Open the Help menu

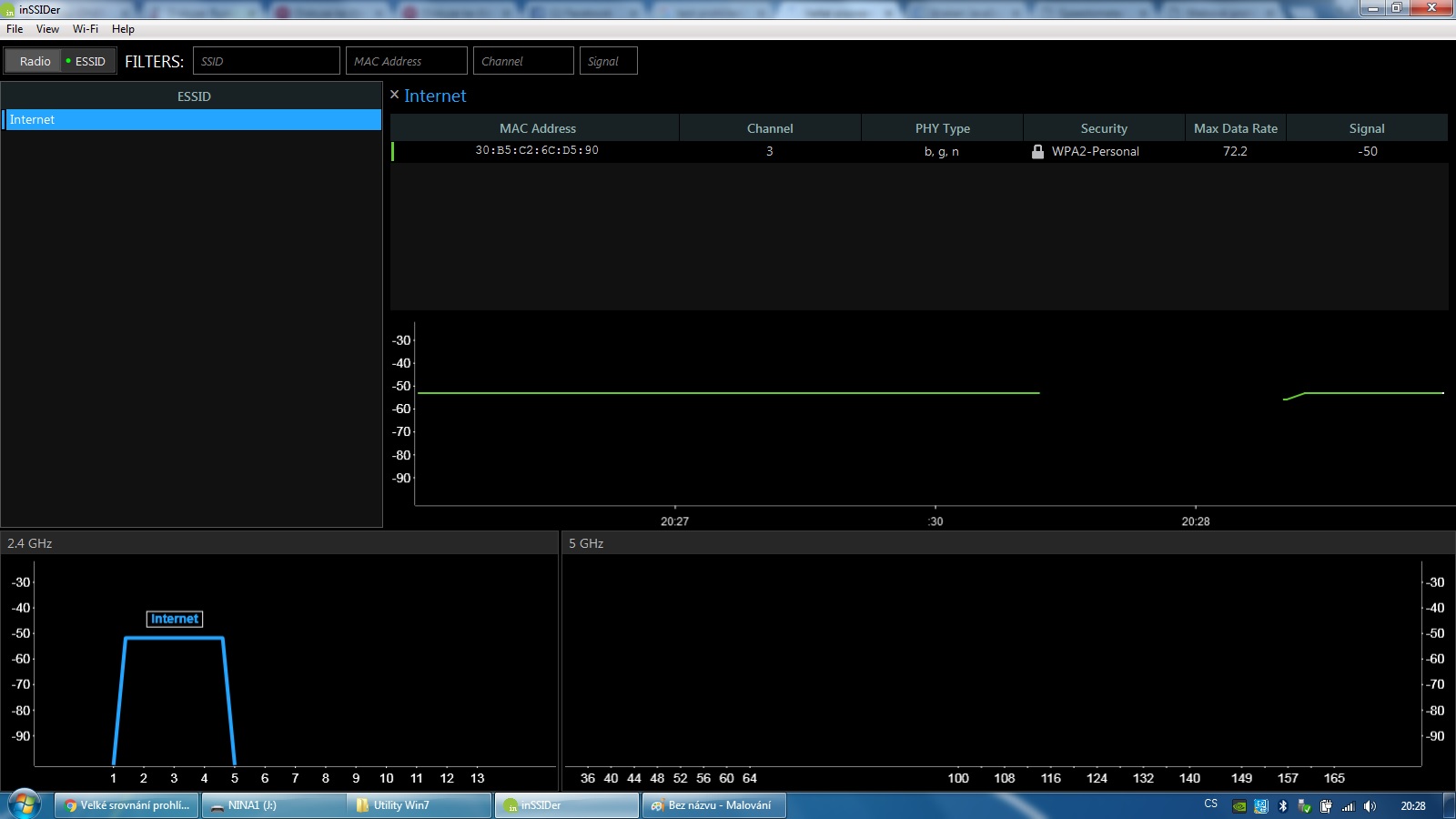pos(123,29)
